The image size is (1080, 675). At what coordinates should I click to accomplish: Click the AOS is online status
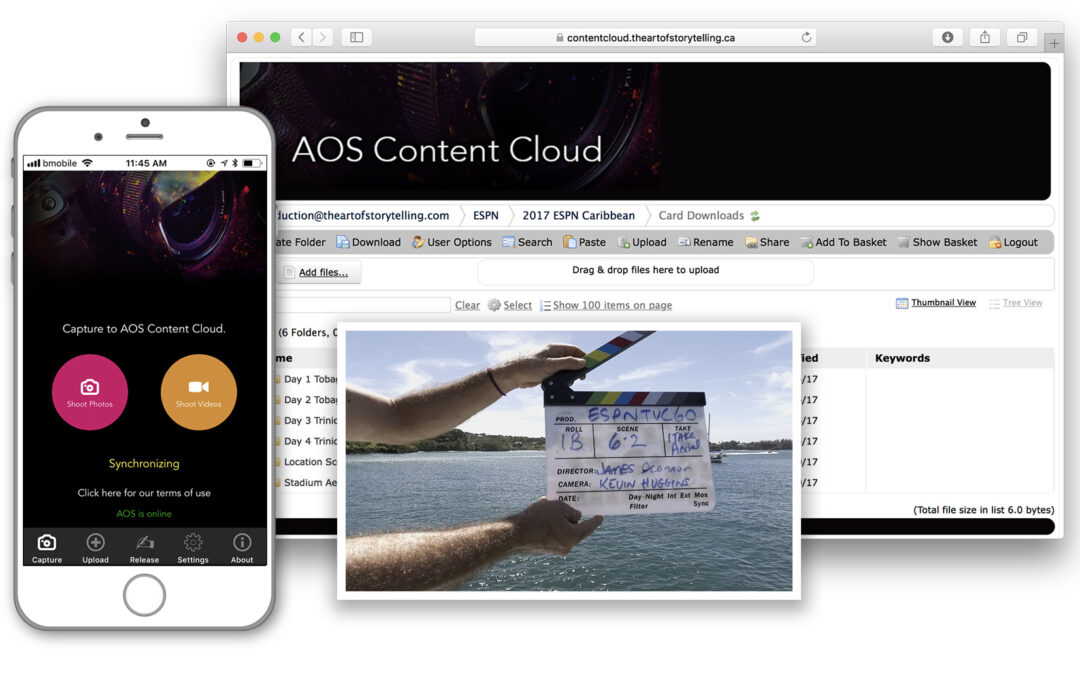tap(144, 514)
